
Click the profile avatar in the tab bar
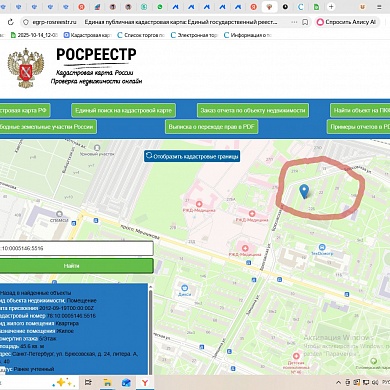[362, 7]
